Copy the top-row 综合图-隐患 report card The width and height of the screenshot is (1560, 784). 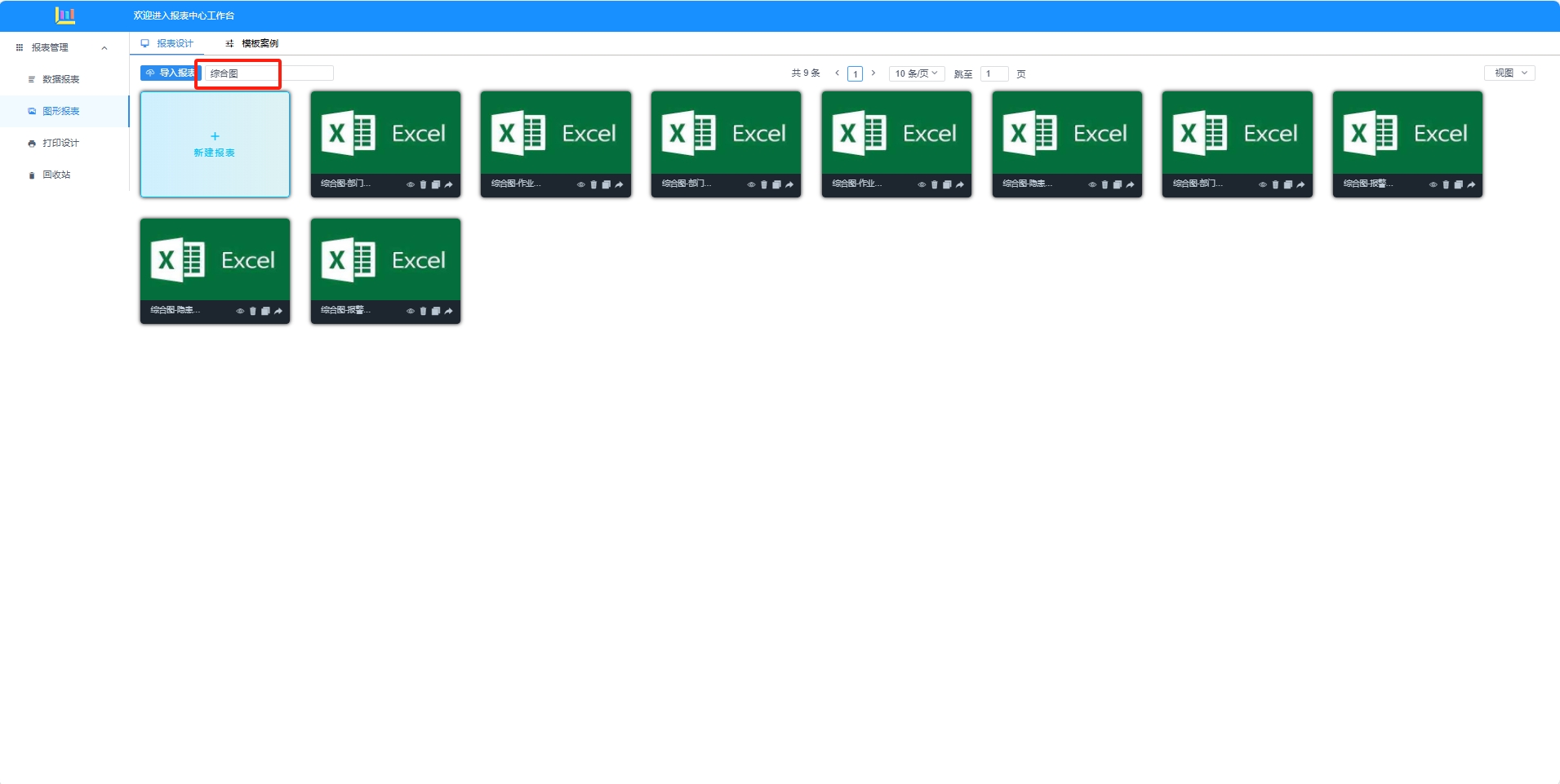[1118, 184]
